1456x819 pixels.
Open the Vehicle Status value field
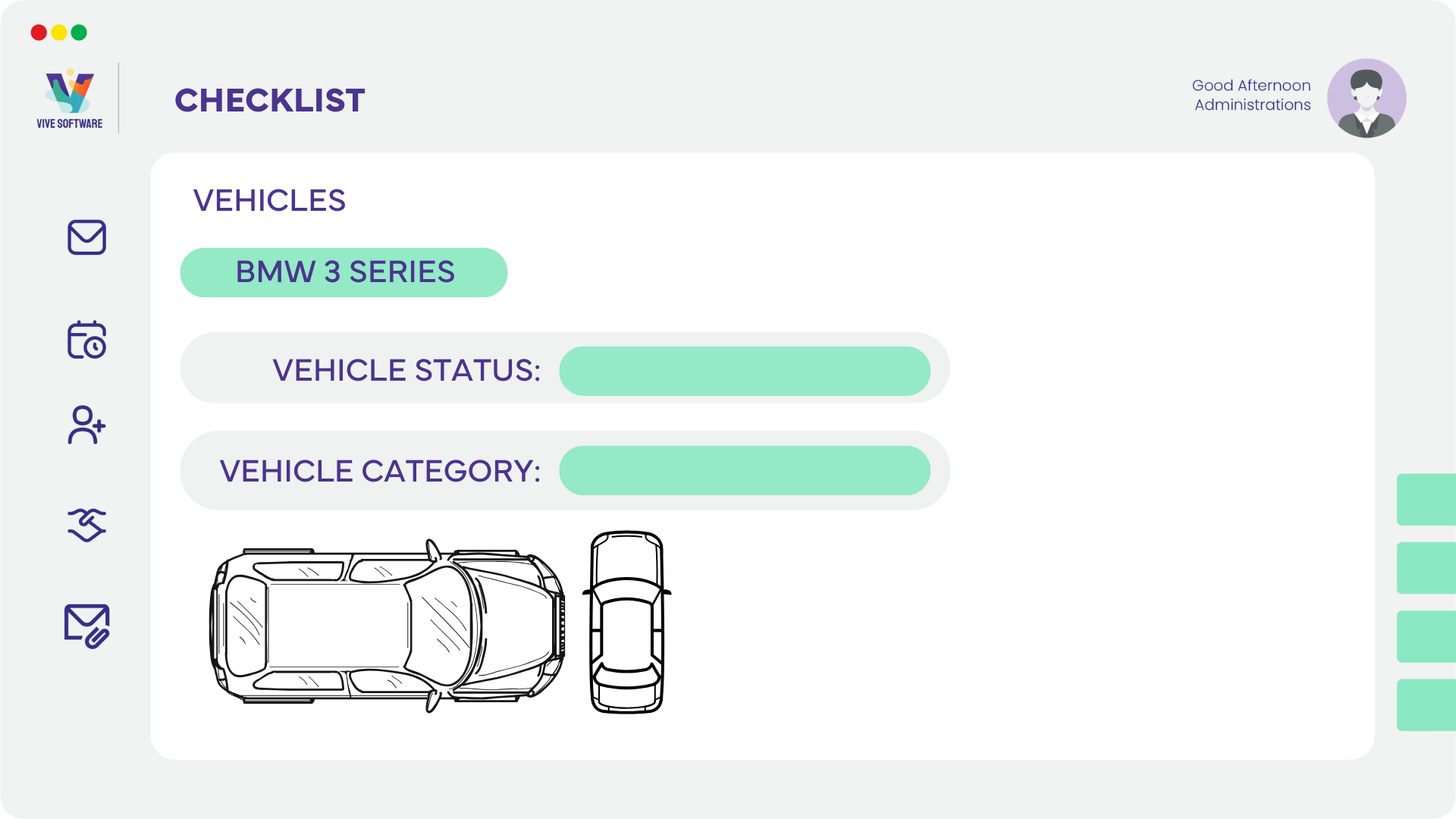pyautogui.click(x=745, y=371)
